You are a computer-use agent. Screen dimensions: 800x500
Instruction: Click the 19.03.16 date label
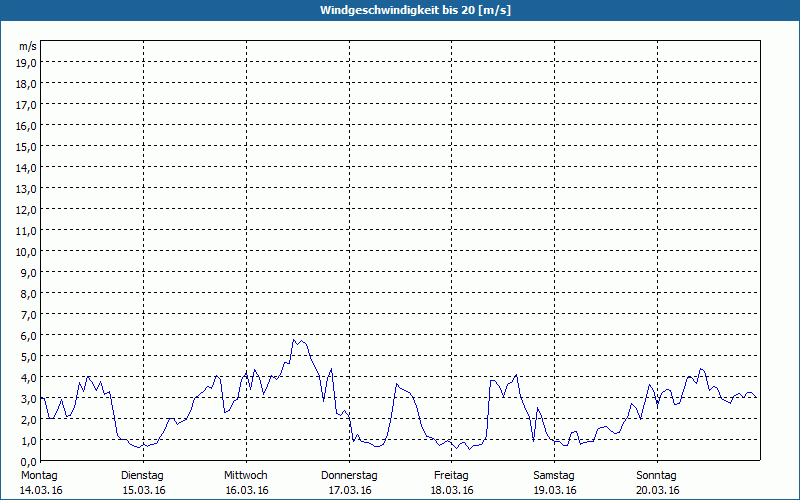pyautogui.click(x=555, y=490)
